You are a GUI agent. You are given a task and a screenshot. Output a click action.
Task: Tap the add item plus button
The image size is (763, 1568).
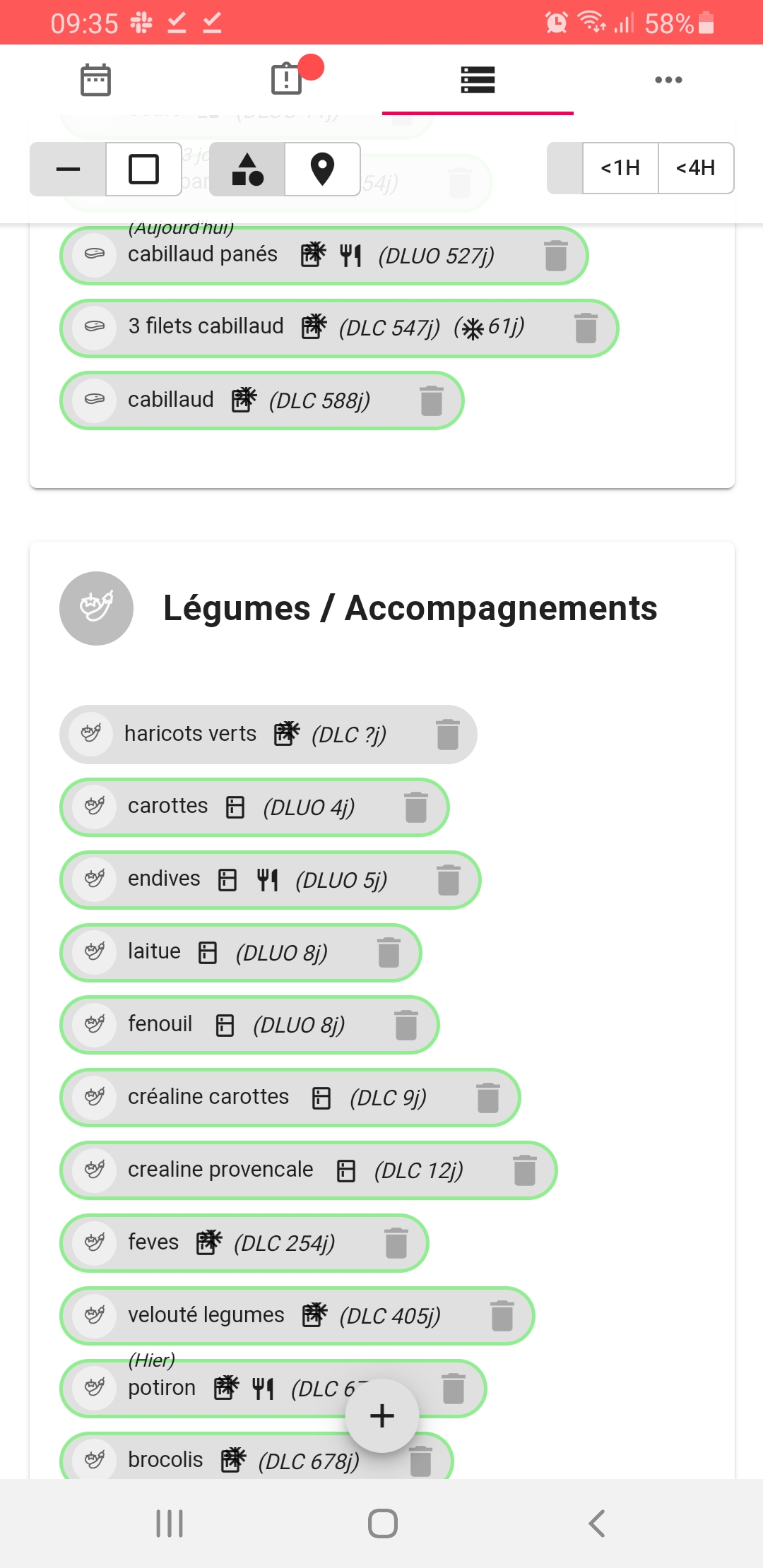pos(382,1415)
